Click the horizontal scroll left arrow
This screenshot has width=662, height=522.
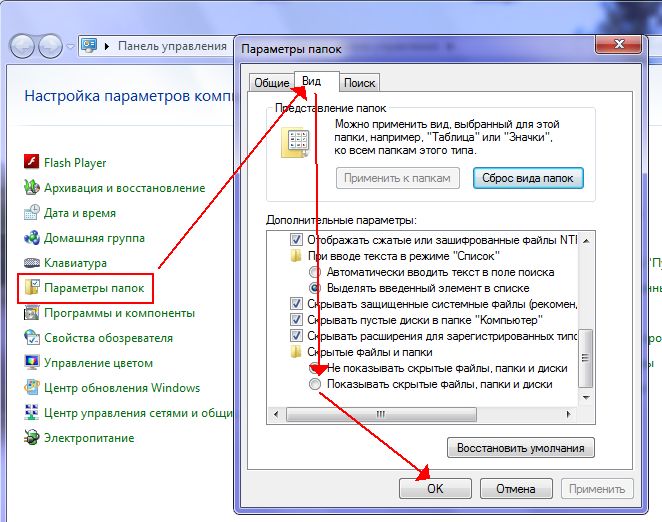pos(276,414)
